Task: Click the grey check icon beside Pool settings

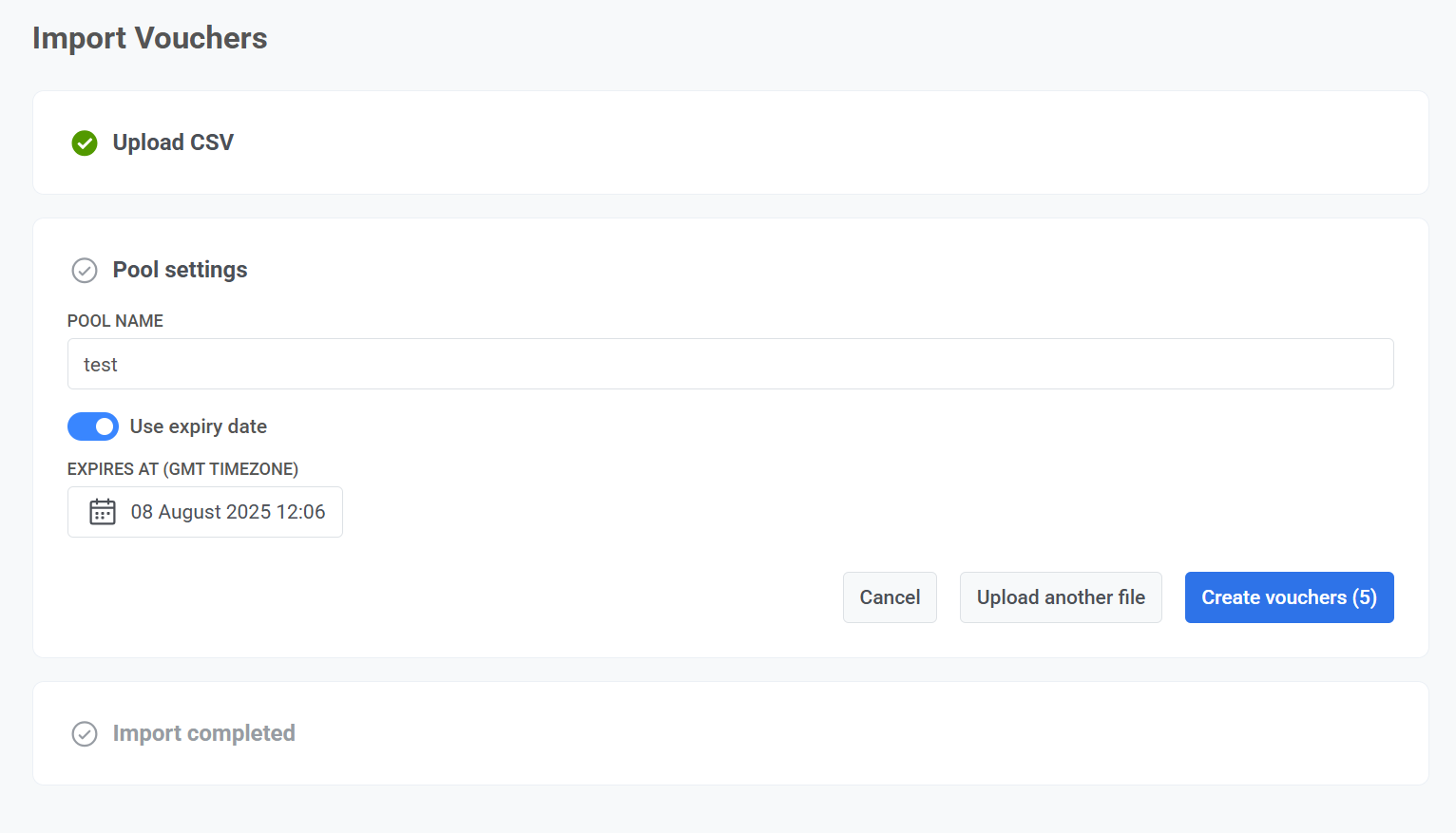Action: [85, 271]
